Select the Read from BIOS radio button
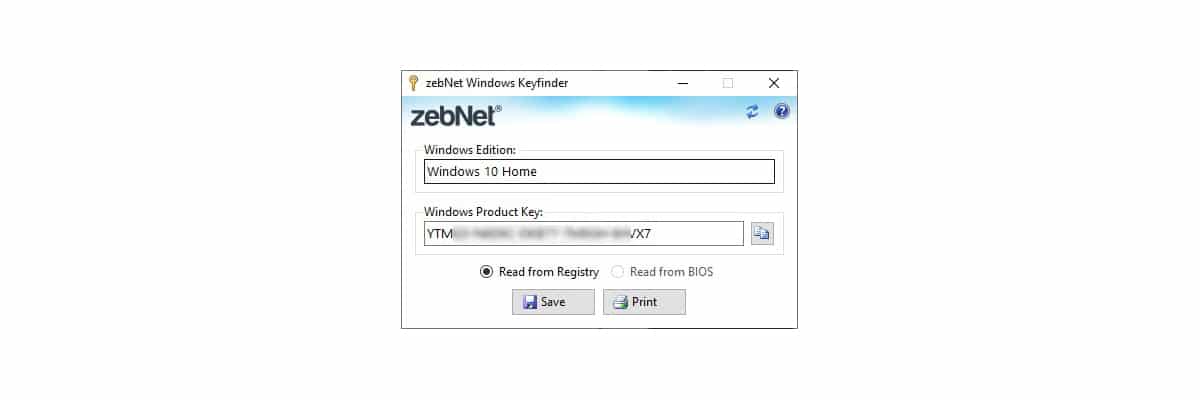 618,272
